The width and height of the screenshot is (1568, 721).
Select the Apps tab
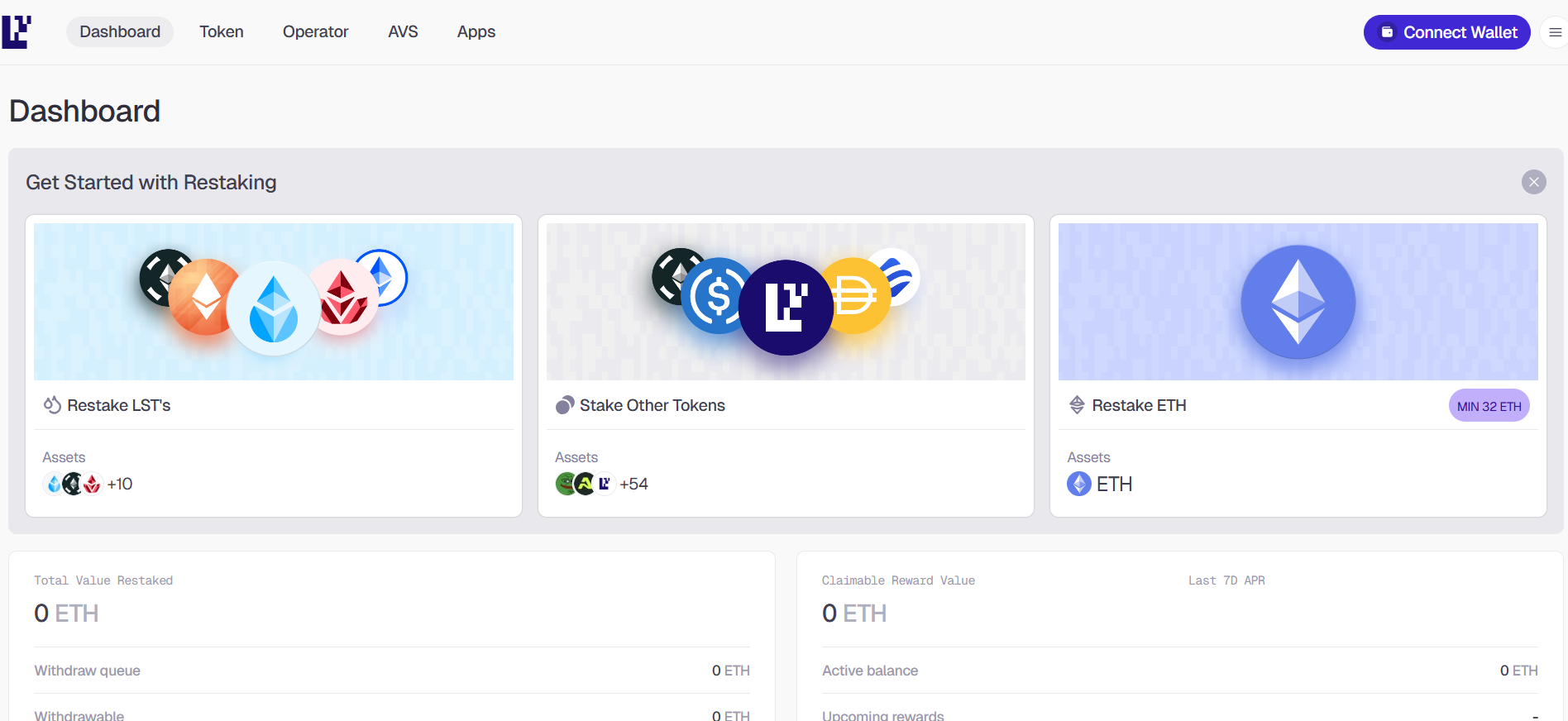coord(476,31)
